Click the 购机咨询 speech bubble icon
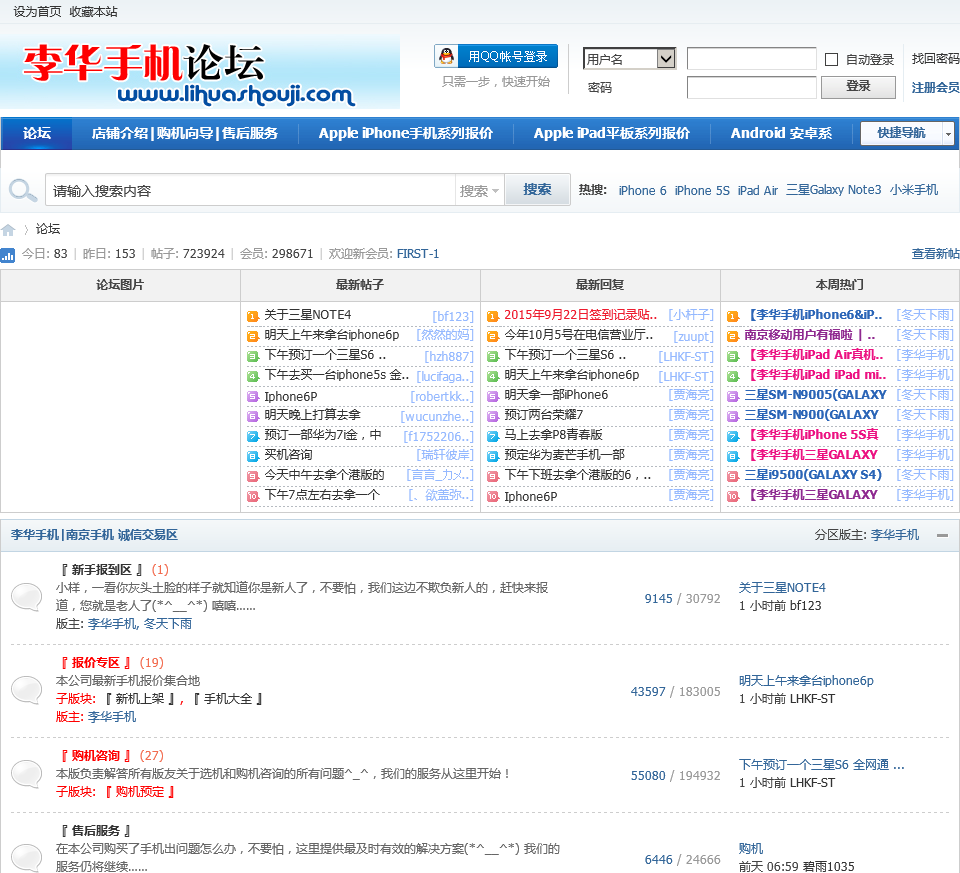The image size is (960, 873). pyautogui.click(x=26, y=774)
